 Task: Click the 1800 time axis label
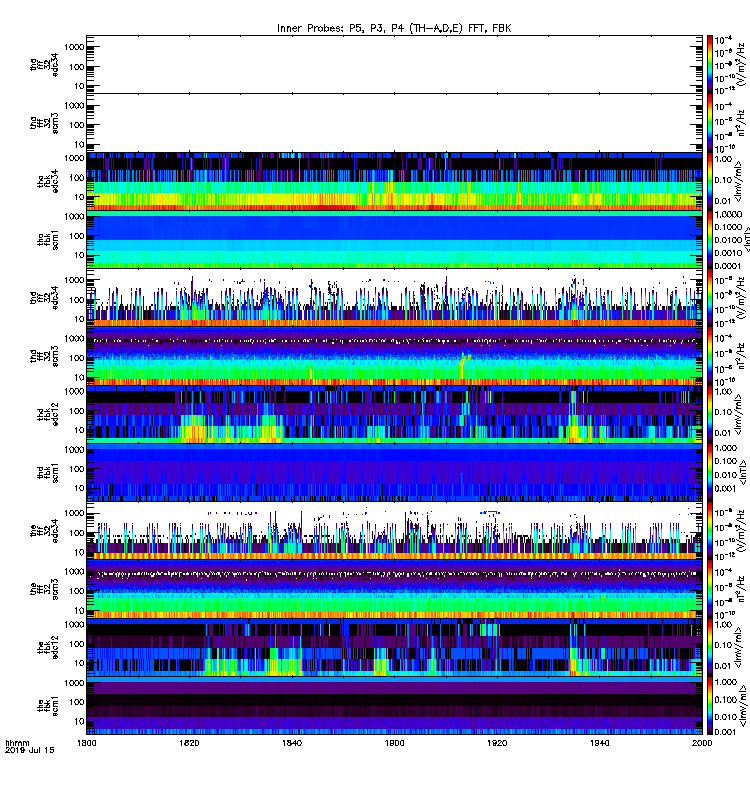(x=87, y=743)
